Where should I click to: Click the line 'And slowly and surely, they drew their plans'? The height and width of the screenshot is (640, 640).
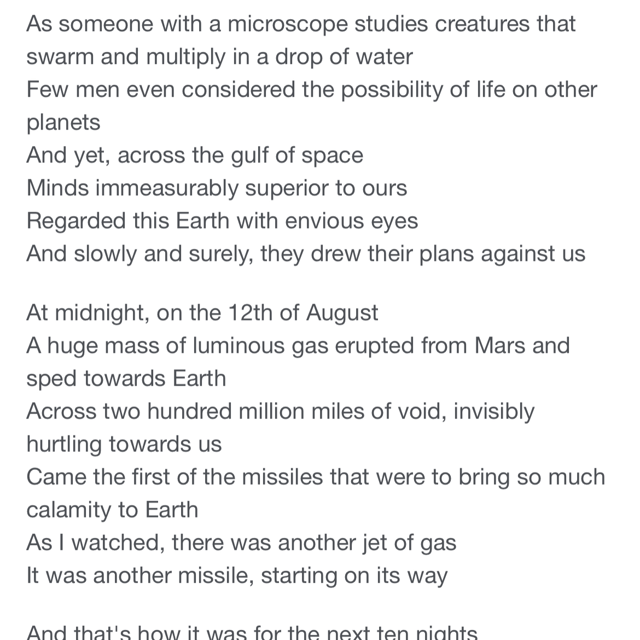click(306, 254)
